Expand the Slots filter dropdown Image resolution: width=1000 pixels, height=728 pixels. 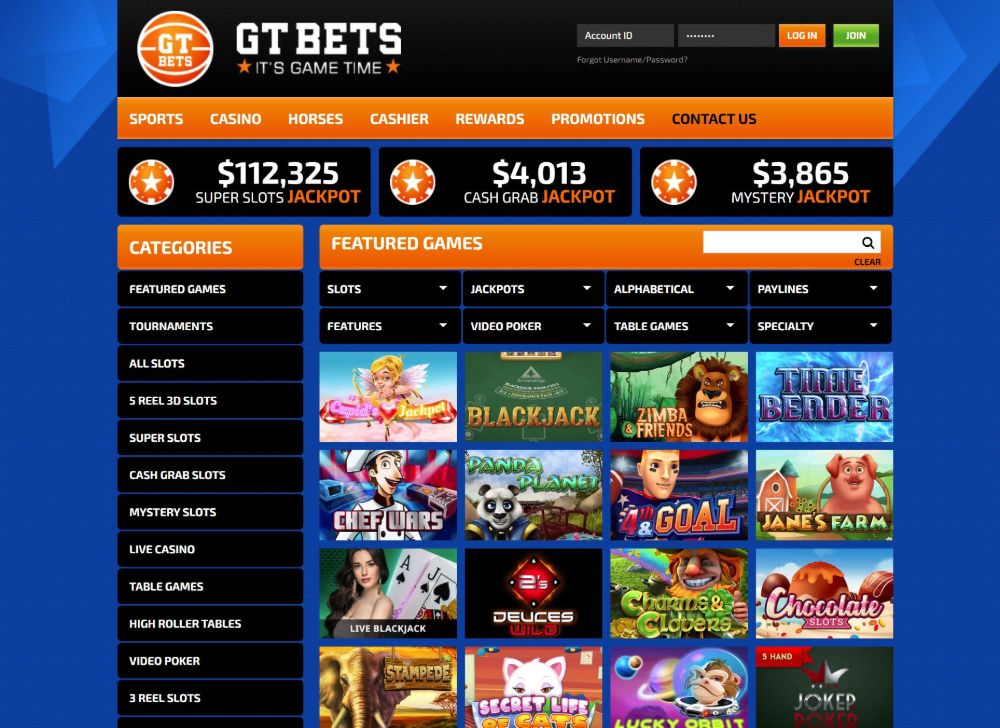pyautogui.click(x=390, y=289)
